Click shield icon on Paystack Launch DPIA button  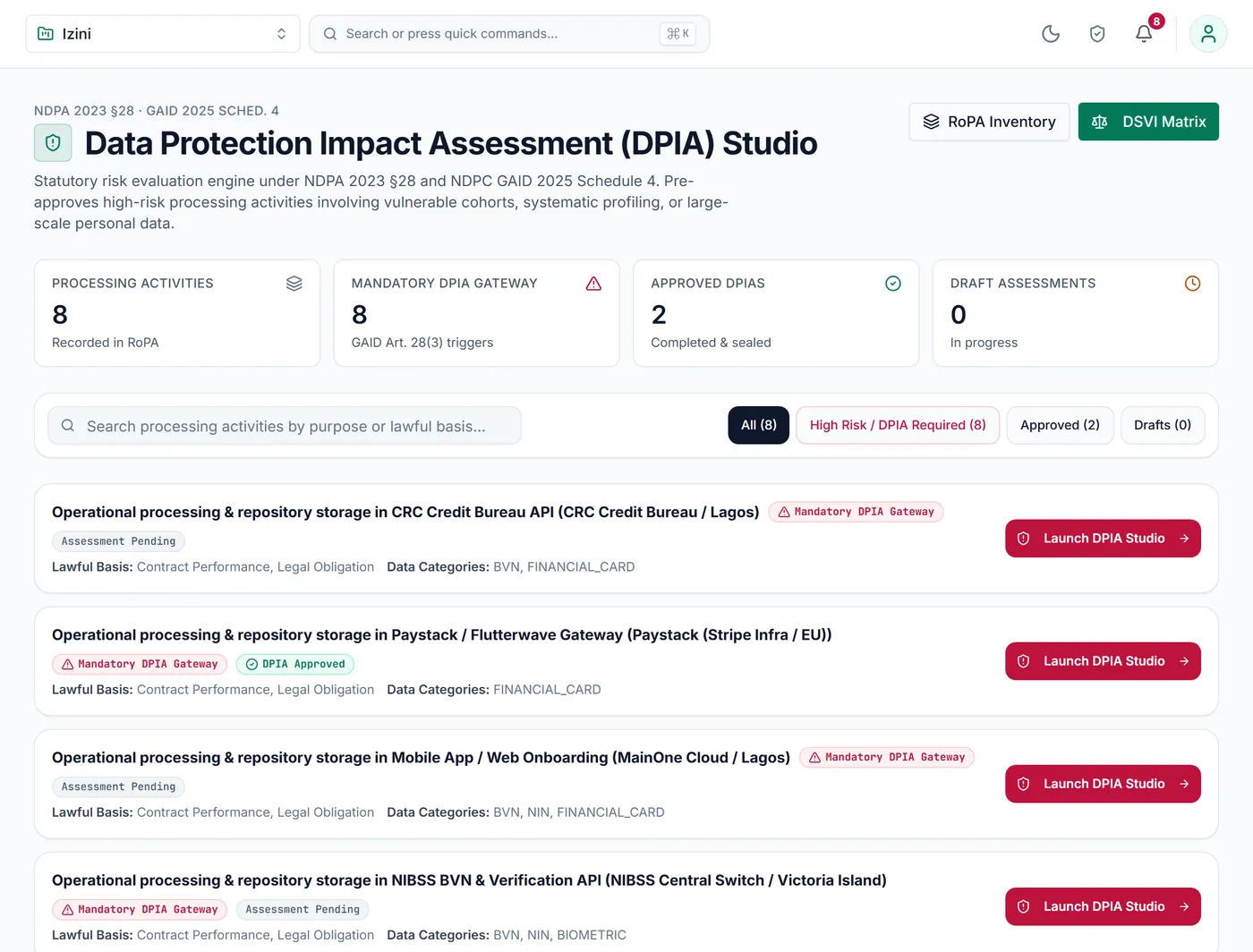coord(1024,661)
